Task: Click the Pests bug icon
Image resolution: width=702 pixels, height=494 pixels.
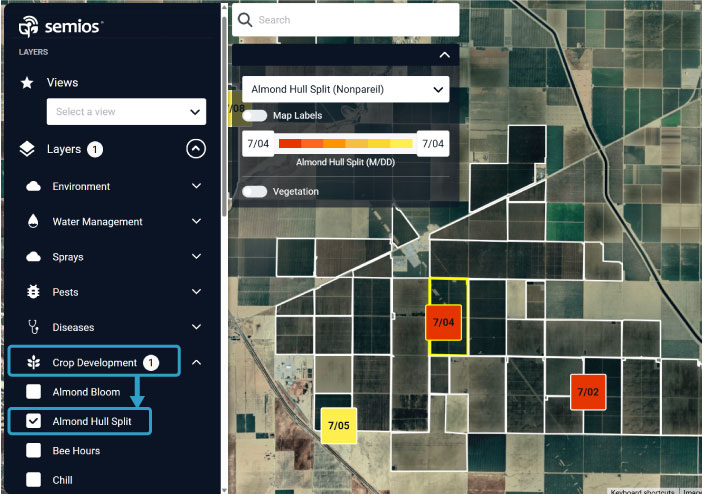Action: pyautogui.click(x=33, y=292)
